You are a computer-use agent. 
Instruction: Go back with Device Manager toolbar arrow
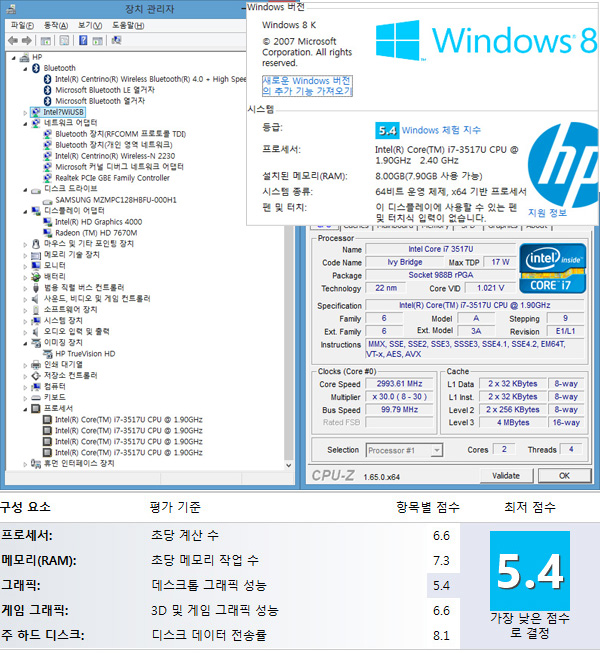click(13, 40)
